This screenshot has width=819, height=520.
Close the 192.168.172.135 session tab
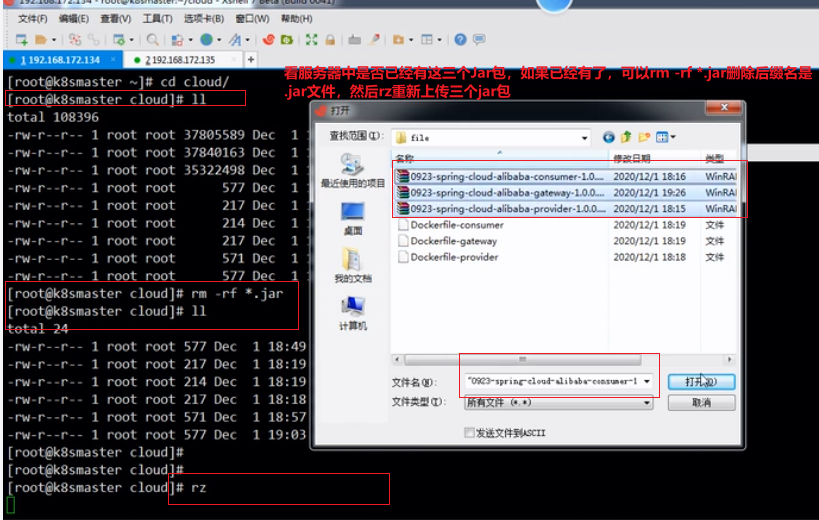[x=233, y=60]
